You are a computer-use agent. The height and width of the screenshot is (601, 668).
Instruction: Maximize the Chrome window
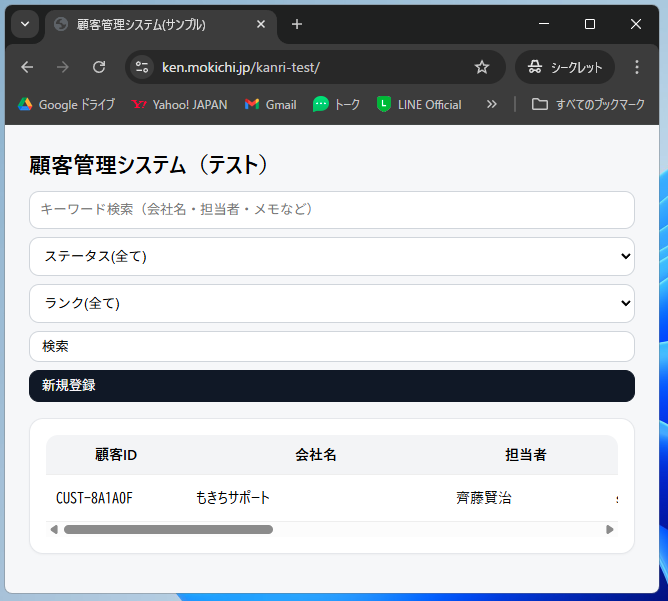point(590,24)
